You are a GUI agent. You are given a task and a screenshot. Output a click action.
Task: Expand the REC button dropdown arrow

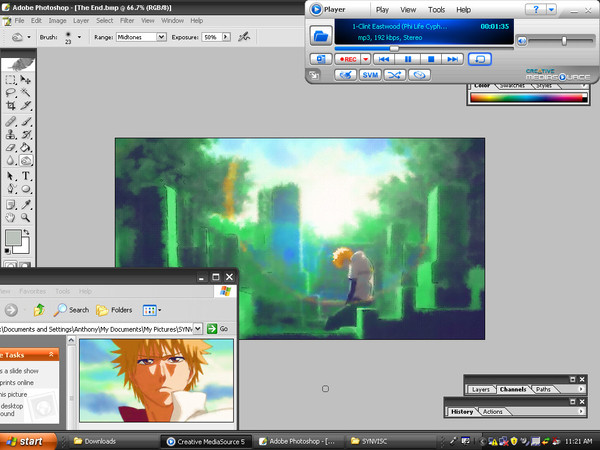pos(366,59)
